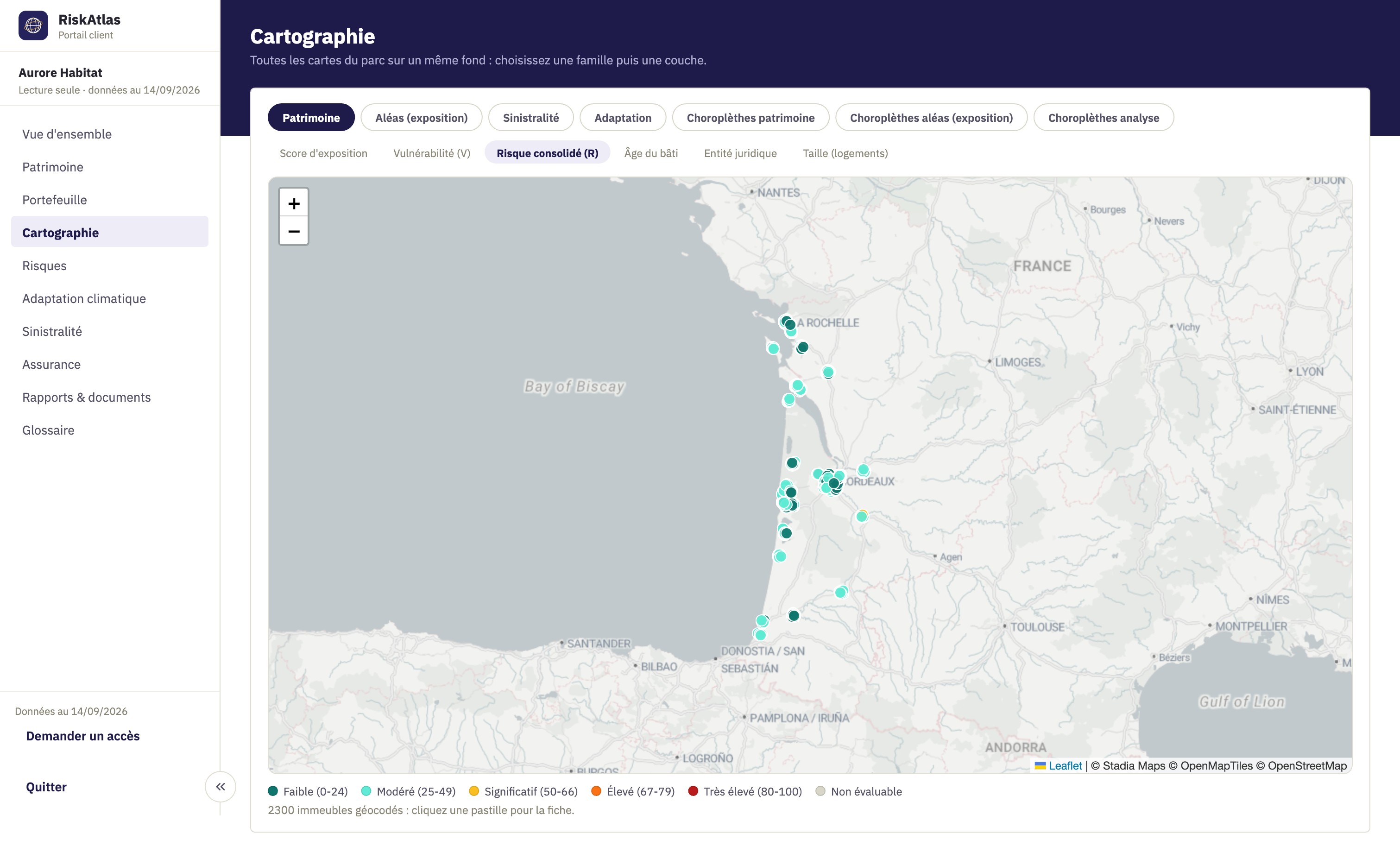This screenshot has width=1400, height=859.
Task: Choose the Vulnérabilité (V) layer
Action: tap(432, 153)
